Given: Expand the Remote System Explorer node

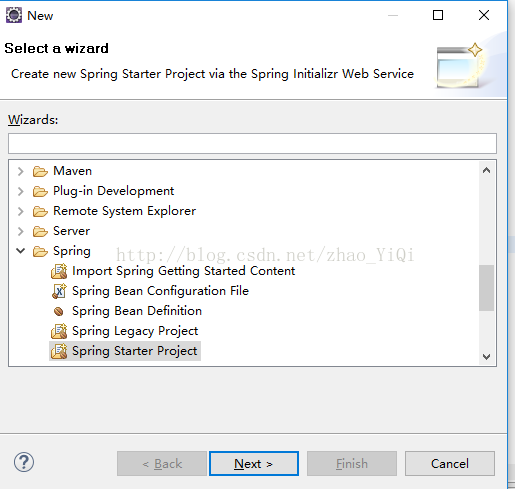Looking at the screenshot, I should coord(21,211).
